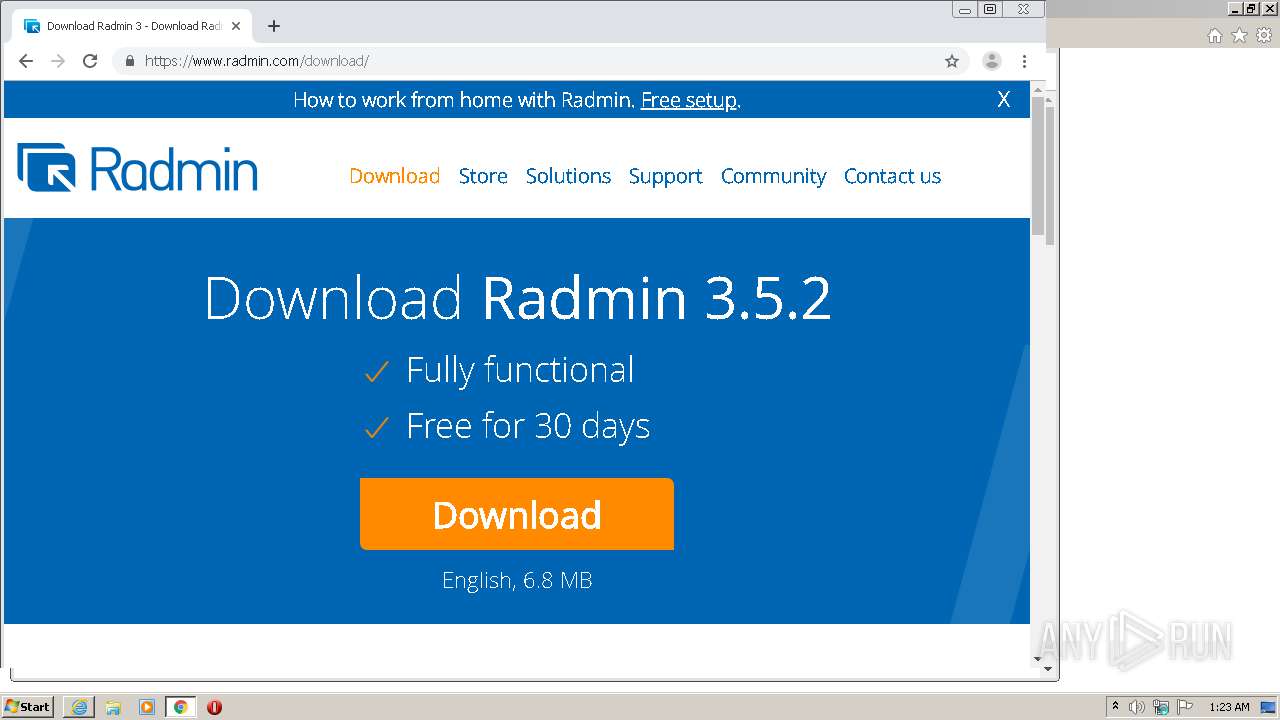Click the 'Fully functional' text
This screenshot has width=1280, height=720.
point(520,370)
